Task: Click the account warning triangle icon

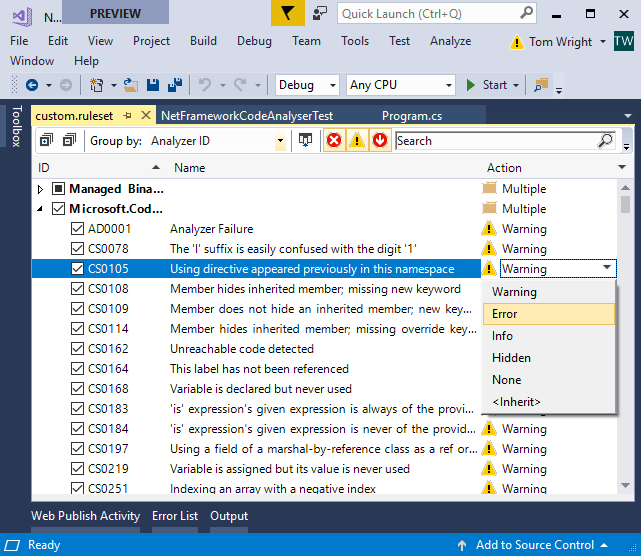Action: [517, 42]
